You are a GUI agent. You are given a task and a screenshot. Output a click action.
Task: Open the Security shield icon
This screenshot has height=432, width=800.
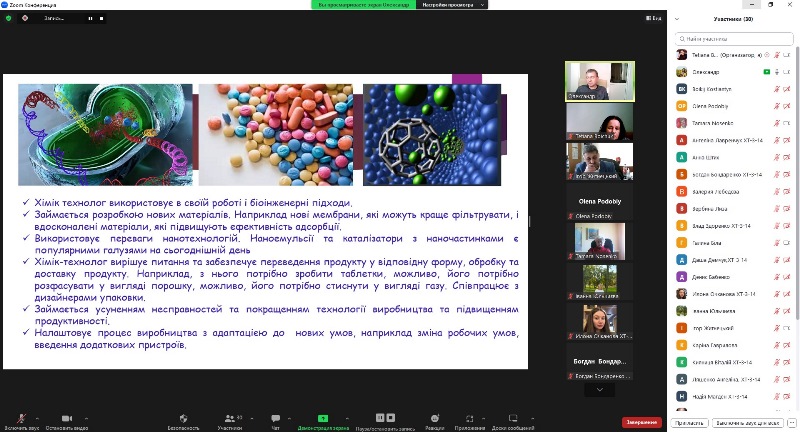point(183,417)
